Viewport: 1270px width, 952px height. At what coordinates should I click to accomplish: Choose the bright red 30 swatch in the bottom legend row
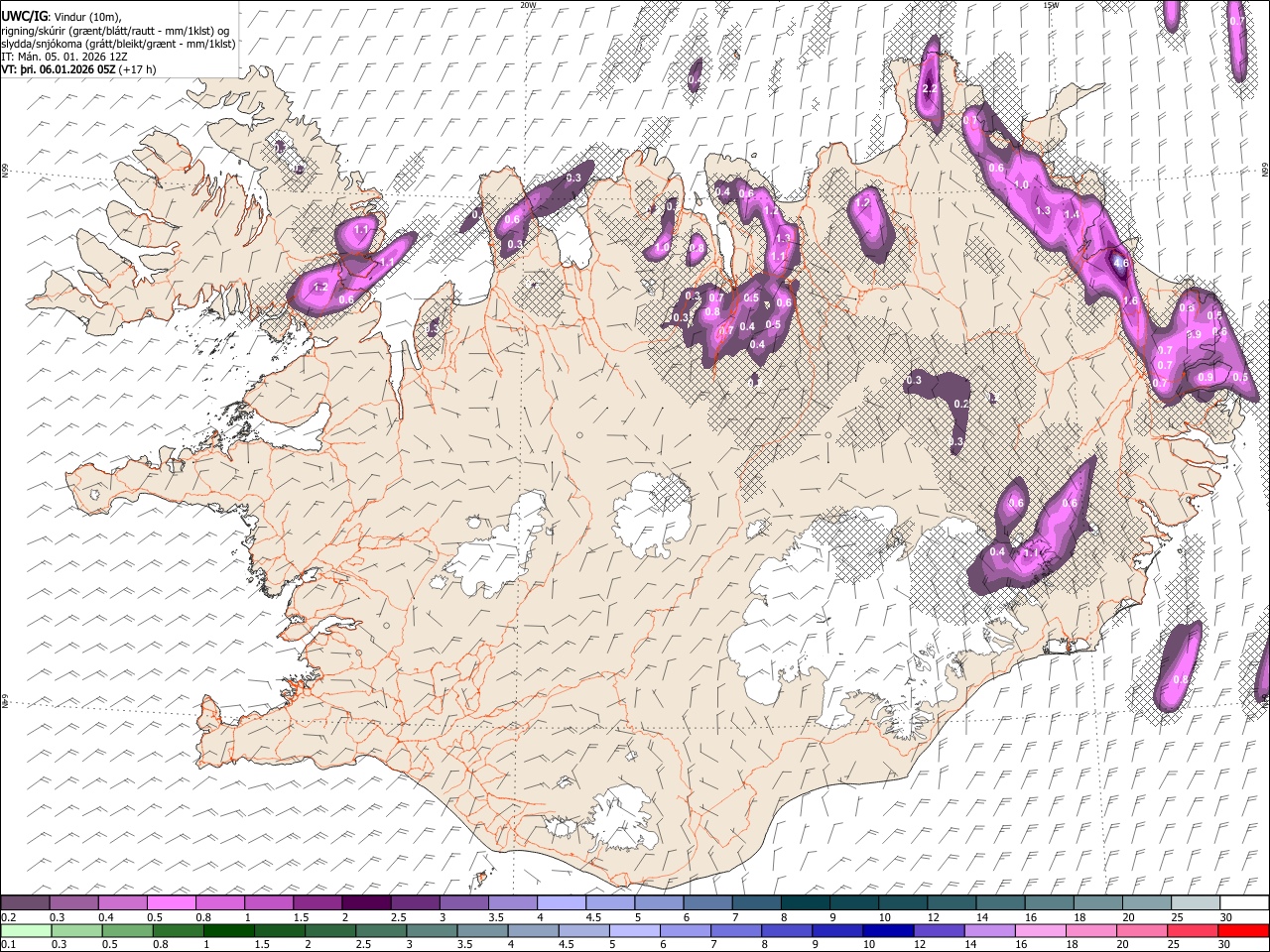coord(1243,930)
